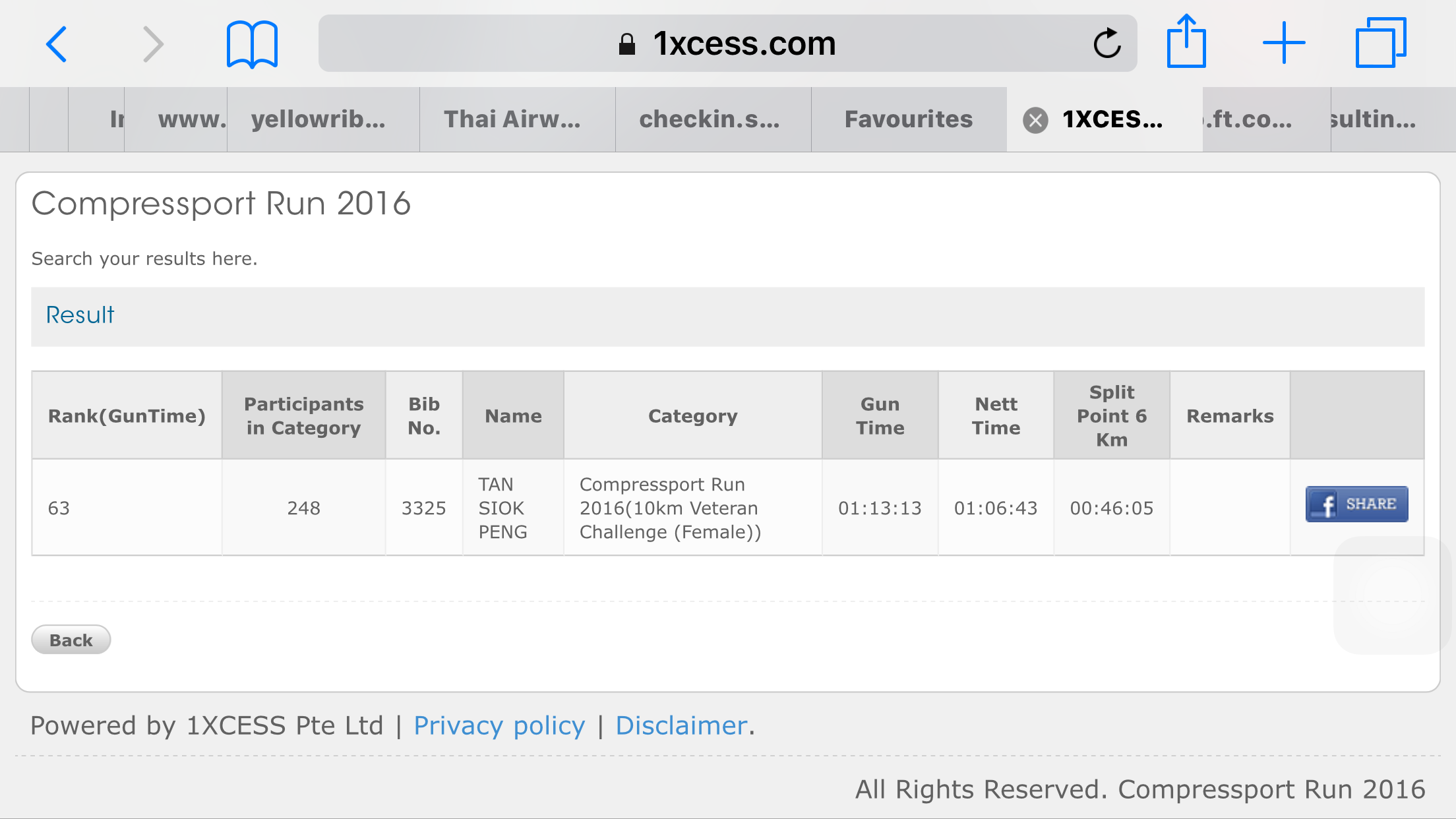This screenshot has height=819, width=1456.
Task: Open the Disclaimer link
Action: point(681,725)
